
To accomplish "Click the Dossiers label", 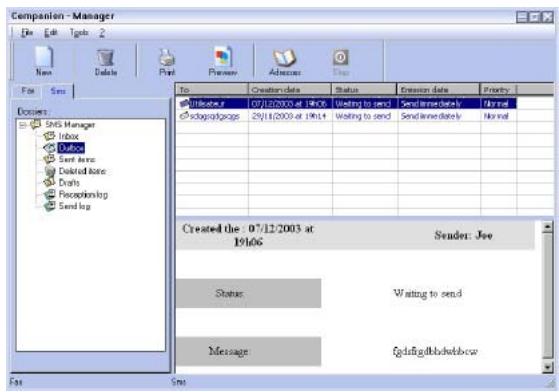I will pos(32,112).
